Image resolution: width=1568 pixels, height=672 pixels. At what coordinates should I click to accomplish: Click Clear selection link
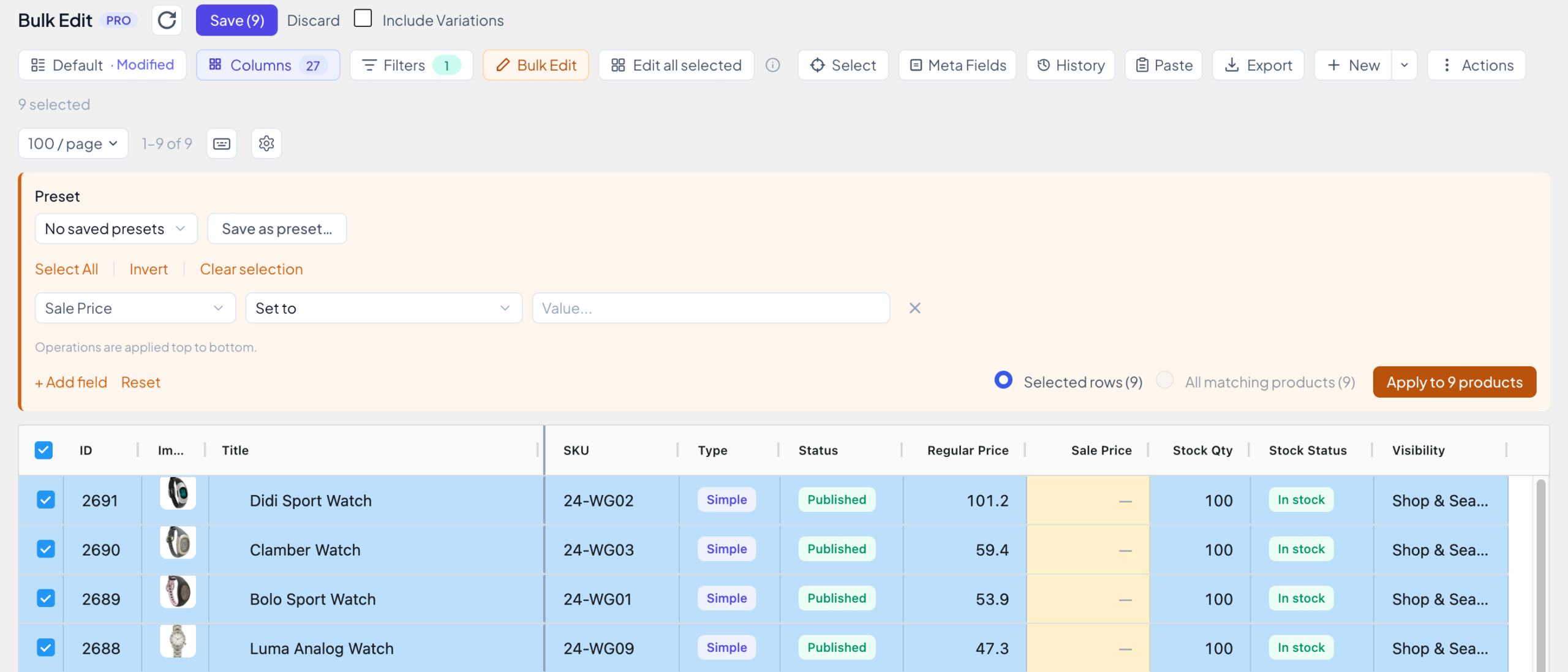[251, 269]
